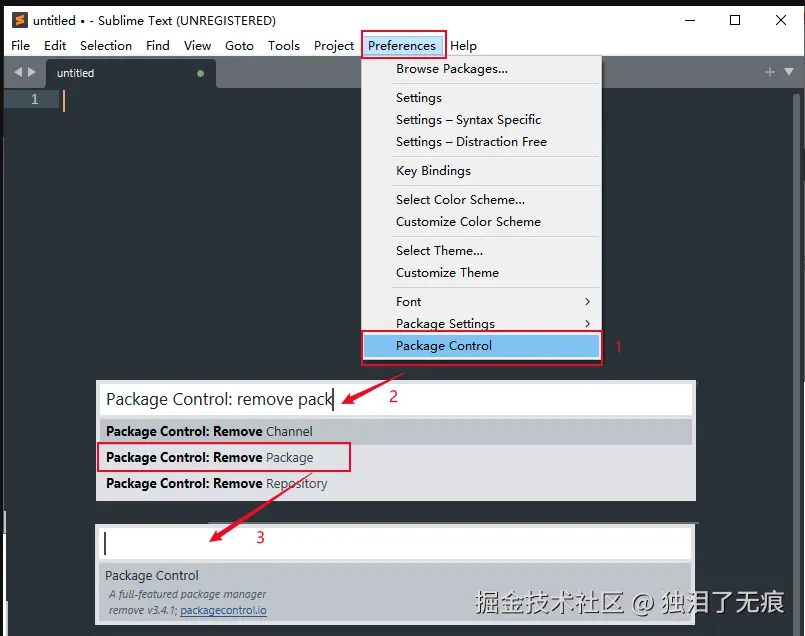Expand the Package Settings submenu
The height and width of the screenshot is (636, 805).
pyautogui.click(x=481, y=323)
